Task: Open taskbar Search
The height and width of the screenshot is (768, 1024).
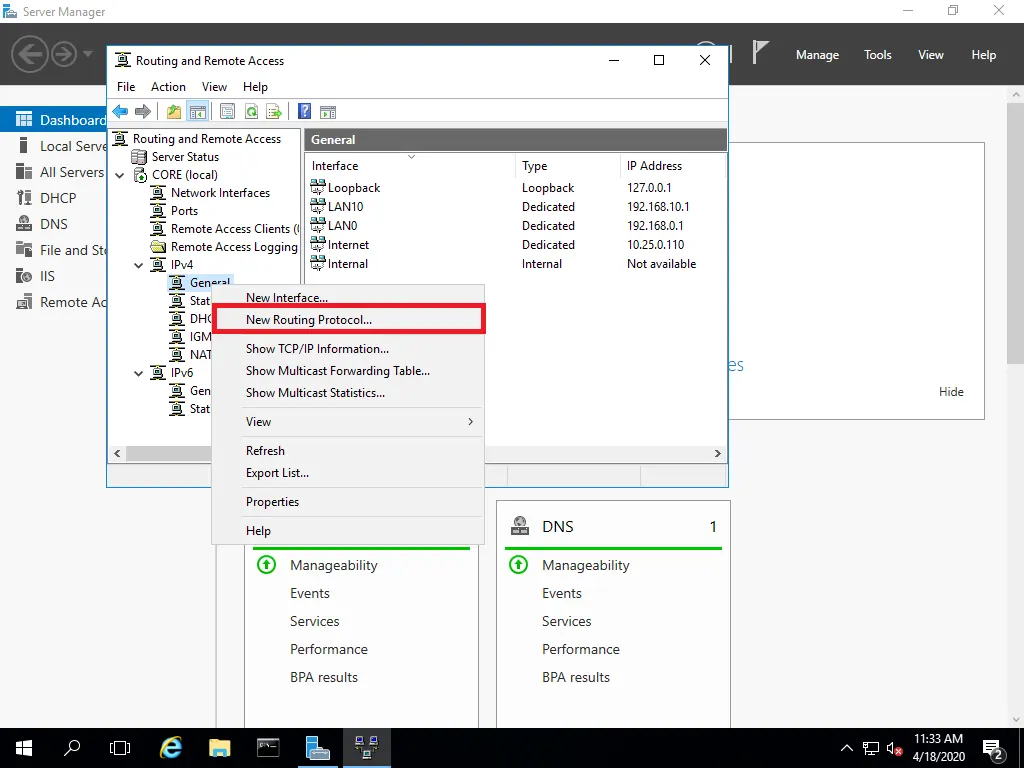Action: tap(72, 748)
